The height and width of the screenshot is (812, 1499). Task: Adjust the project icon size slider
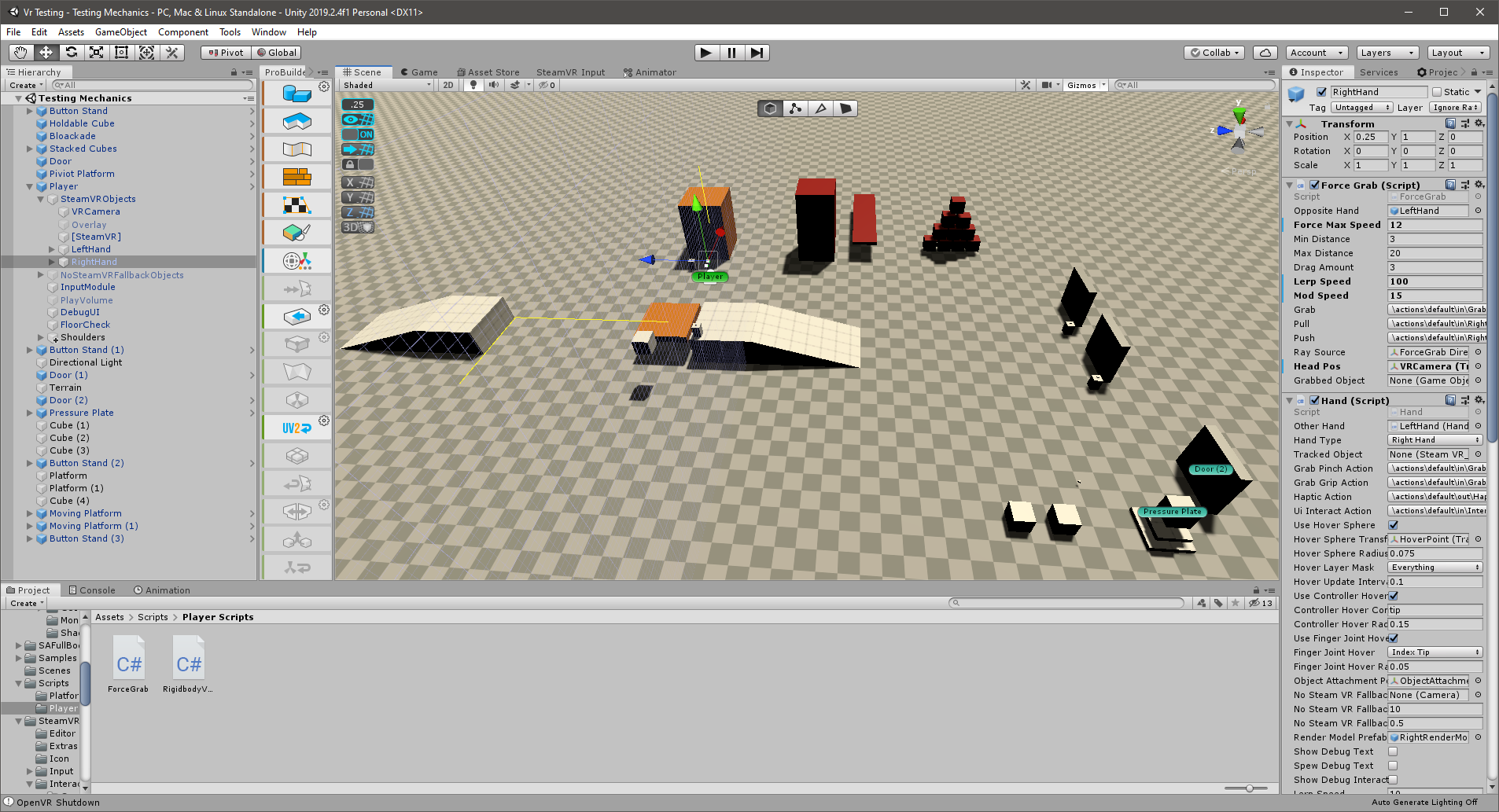(x=1249, y=788)
